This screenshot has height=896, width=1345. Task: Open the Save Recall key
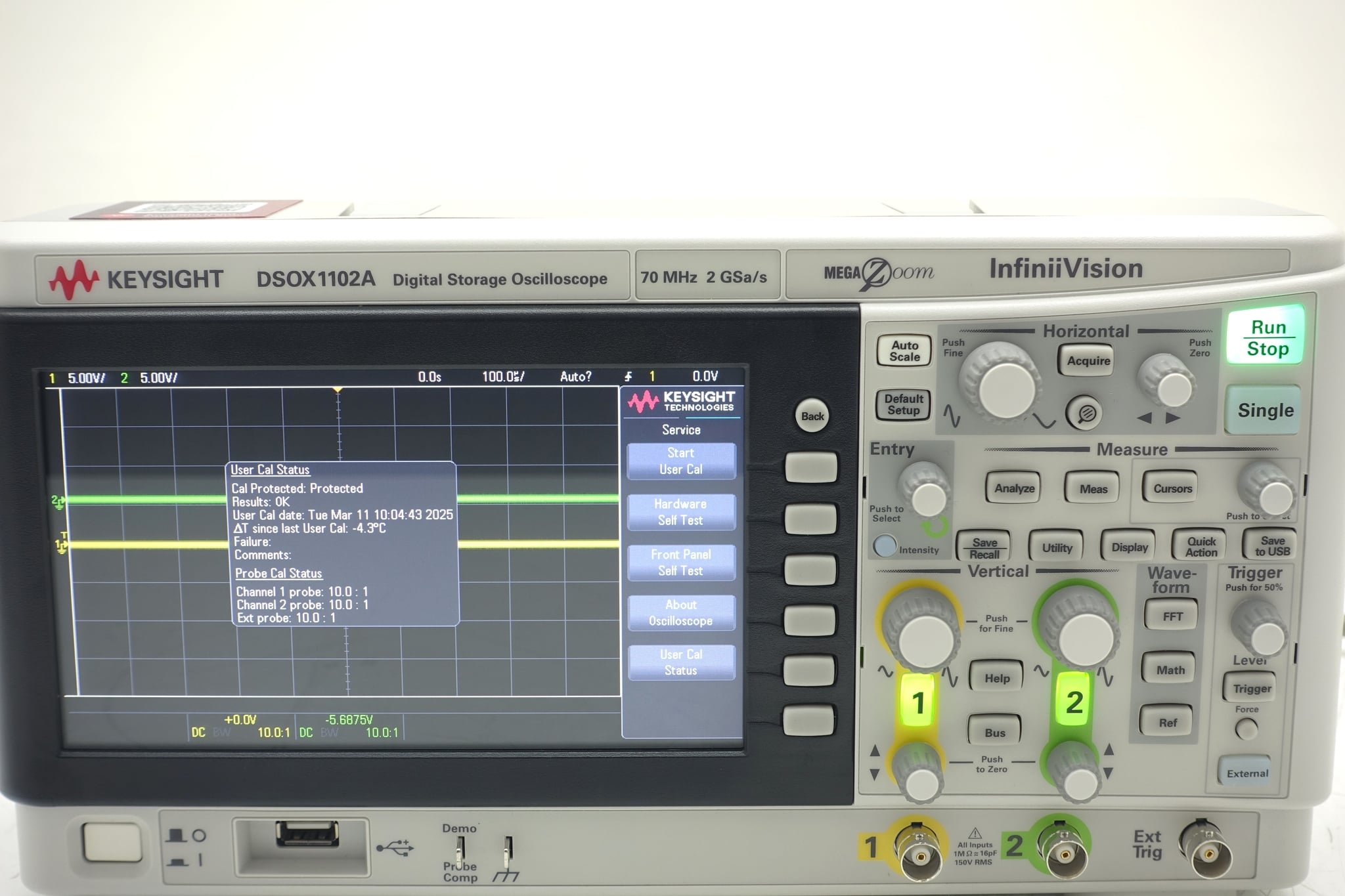click(984, 547)
